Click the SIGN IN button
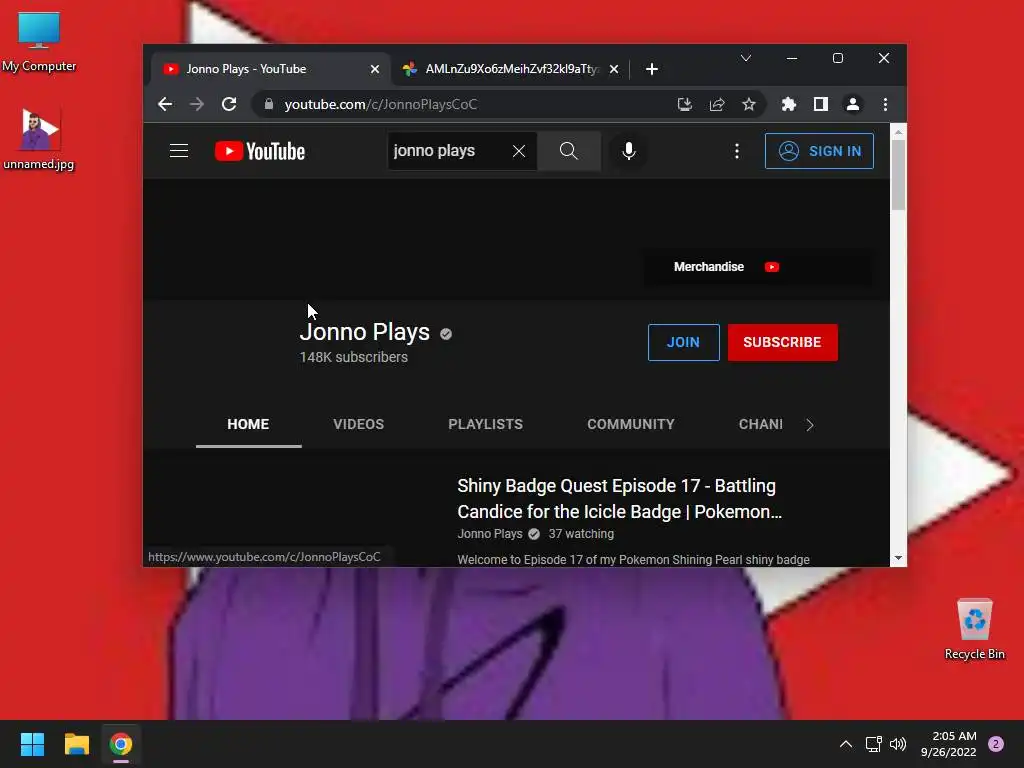The width and height of the screenshot is (1024, 768). tap(819, 151)
